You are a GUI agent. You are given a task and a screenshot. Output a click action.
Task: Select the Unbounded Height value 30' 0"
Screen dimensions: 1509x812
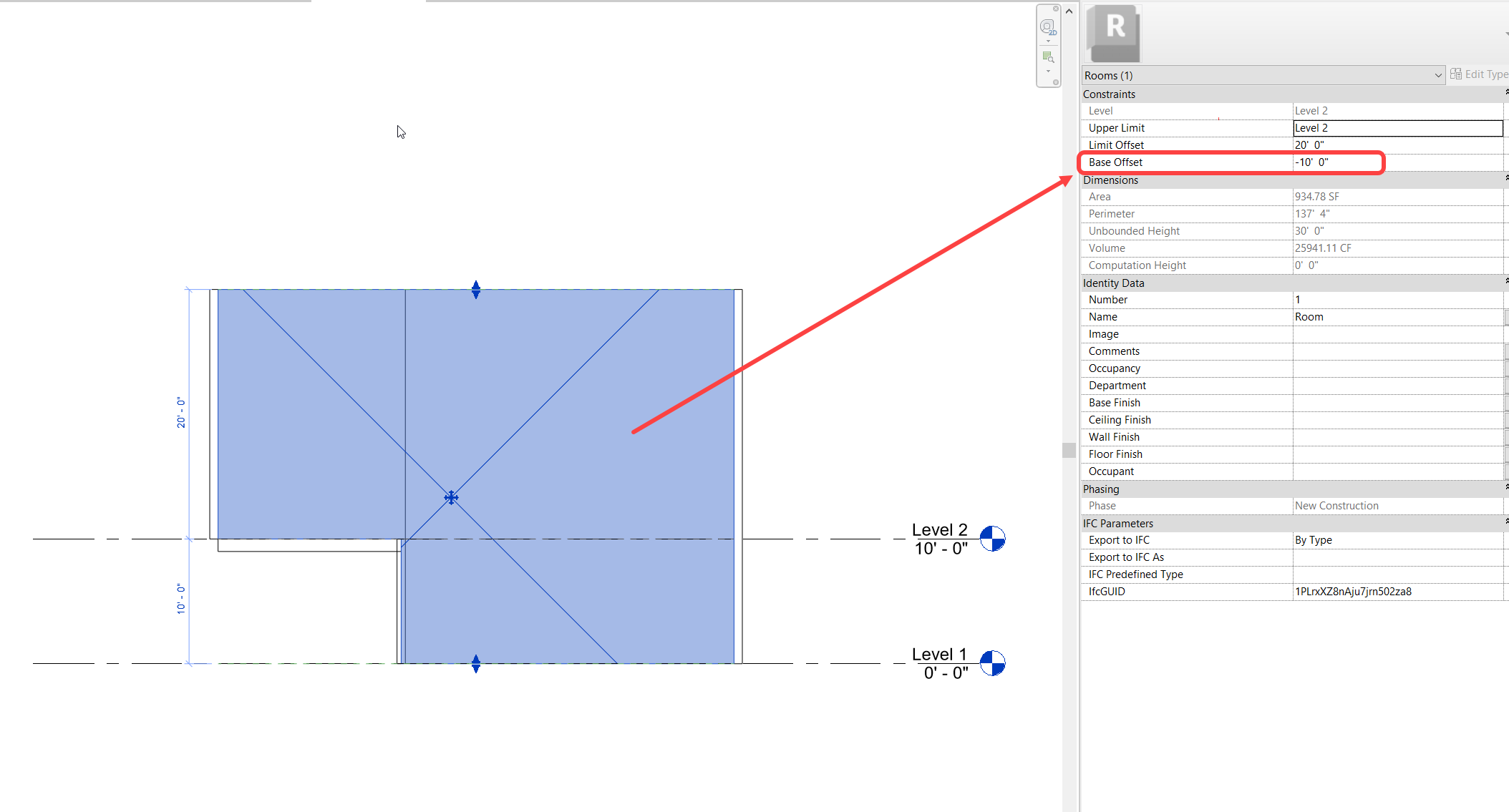[x=1309, y=231]
